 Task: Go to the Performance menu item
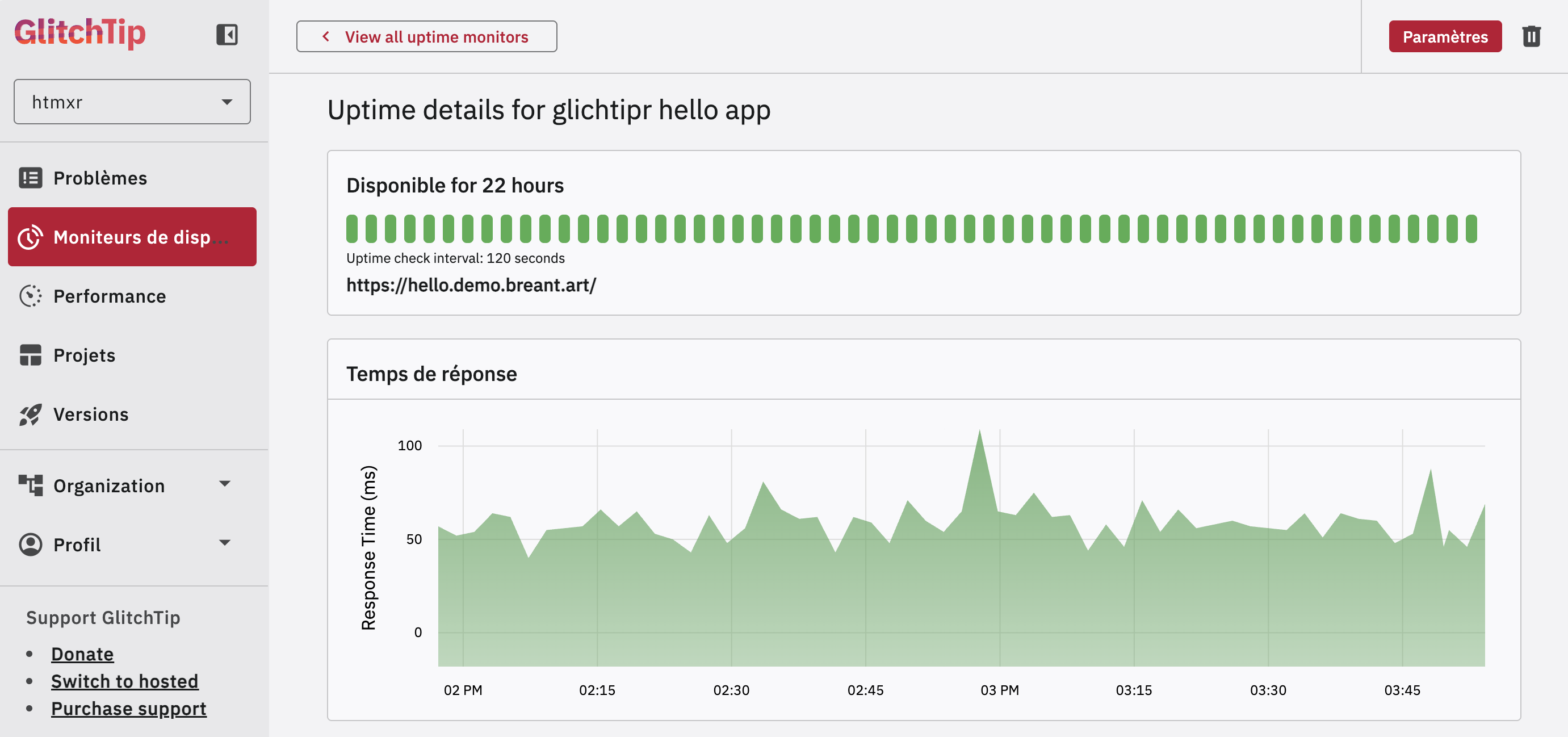point(110,296)
